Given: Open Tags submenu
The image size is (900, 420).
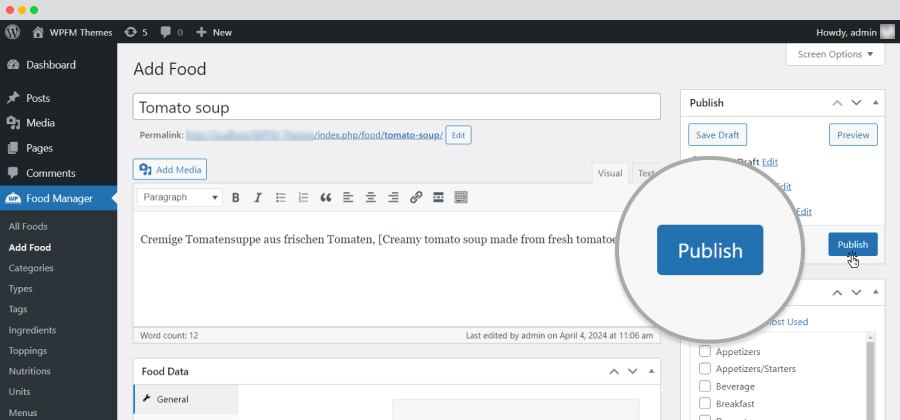Looking at the screenshot, I should pyautogui.click(x=18, y=309).
